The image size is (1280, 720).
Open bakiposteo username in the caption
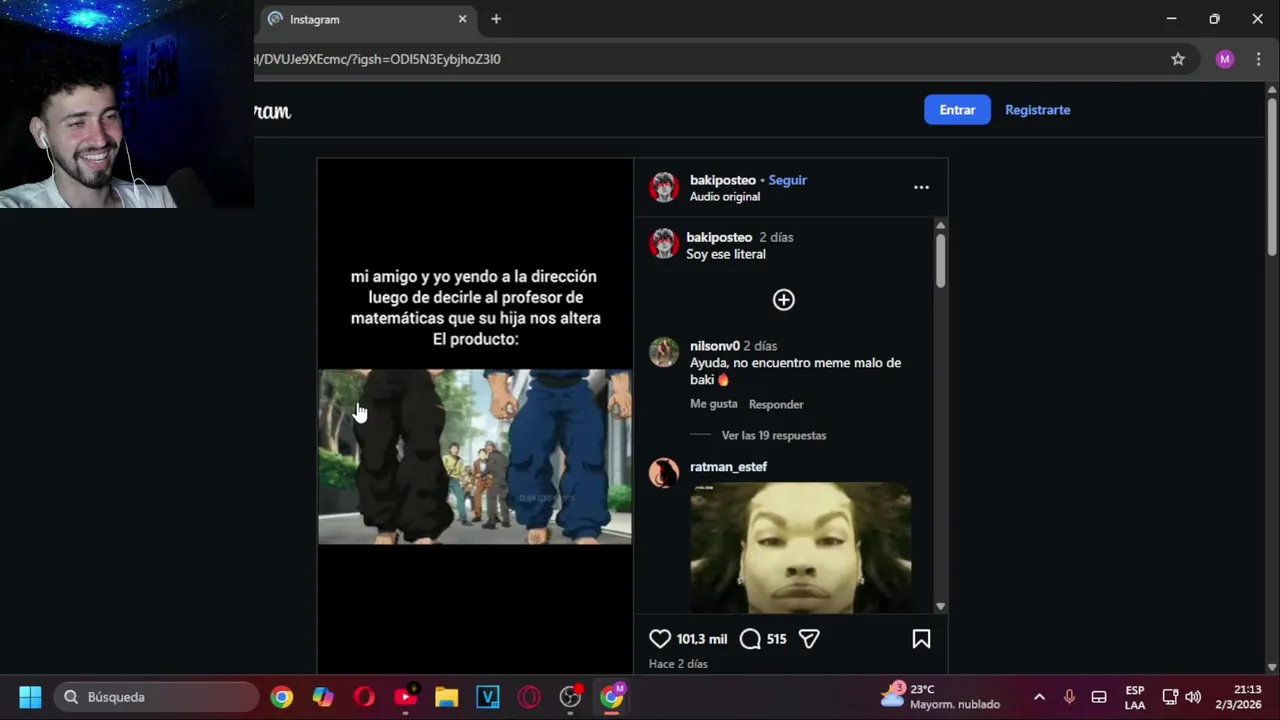click(x=719, y=237)
